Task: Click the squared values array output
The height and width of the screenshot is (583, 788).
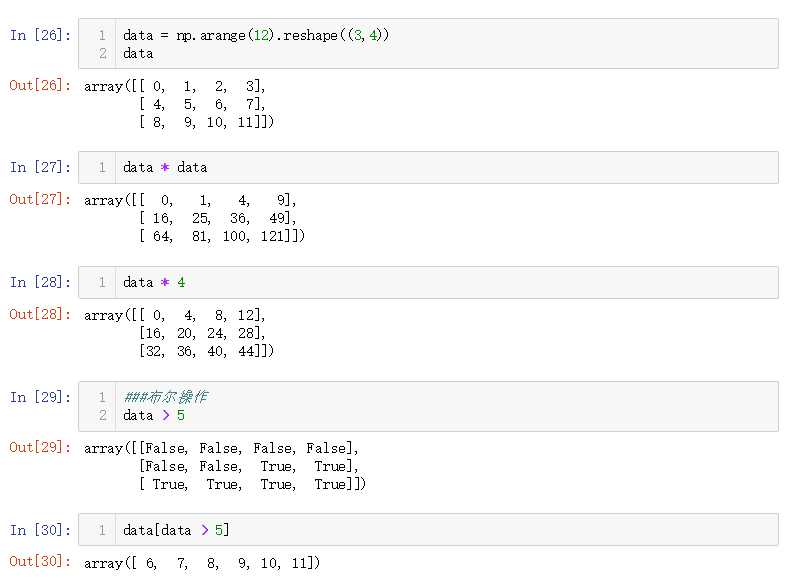Action: [195, 218]
